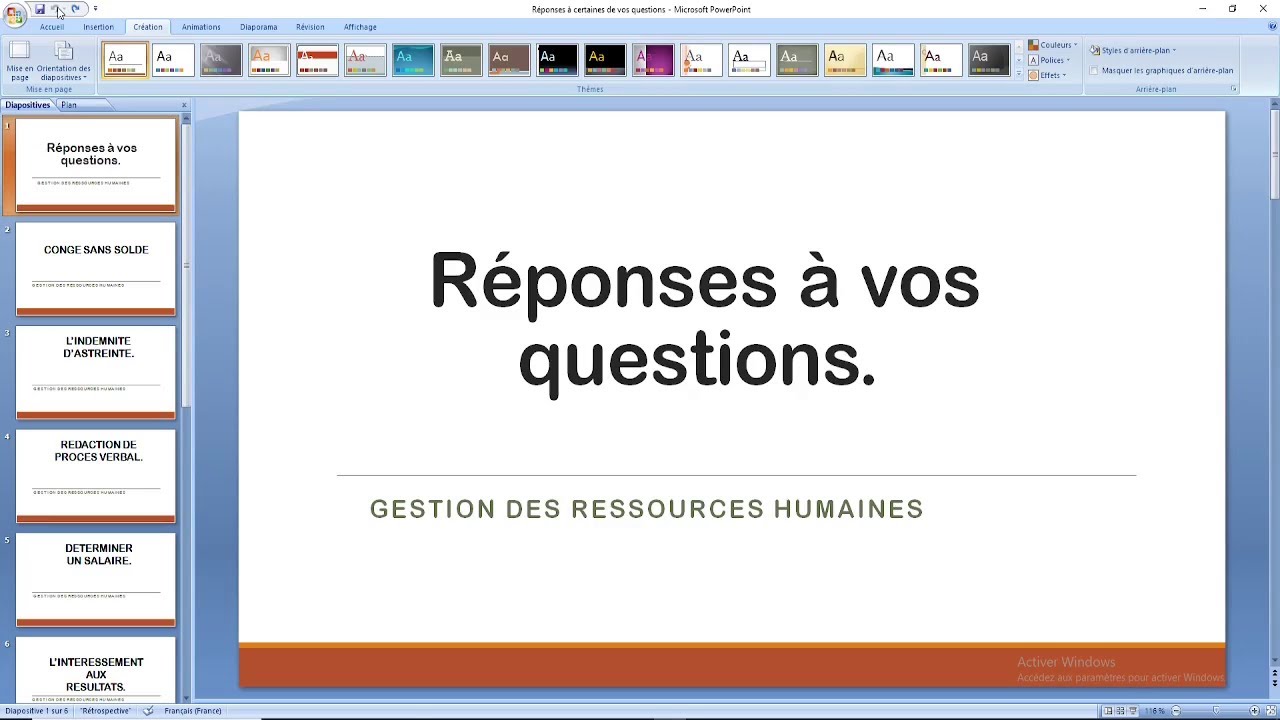
Task: Click the Mise en page icon
Action: coord(20,61)
